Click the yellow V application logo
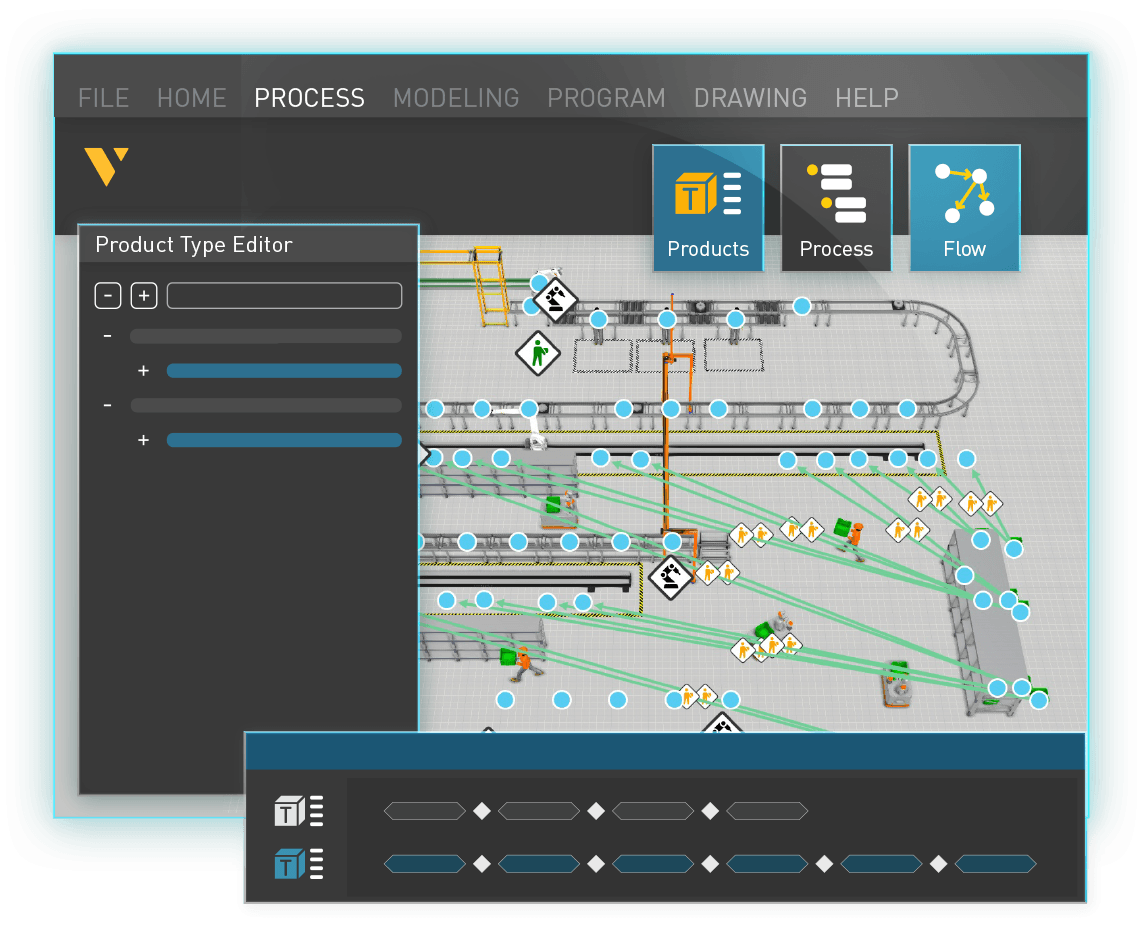The image size is (1137, 948). coord(107,166)
